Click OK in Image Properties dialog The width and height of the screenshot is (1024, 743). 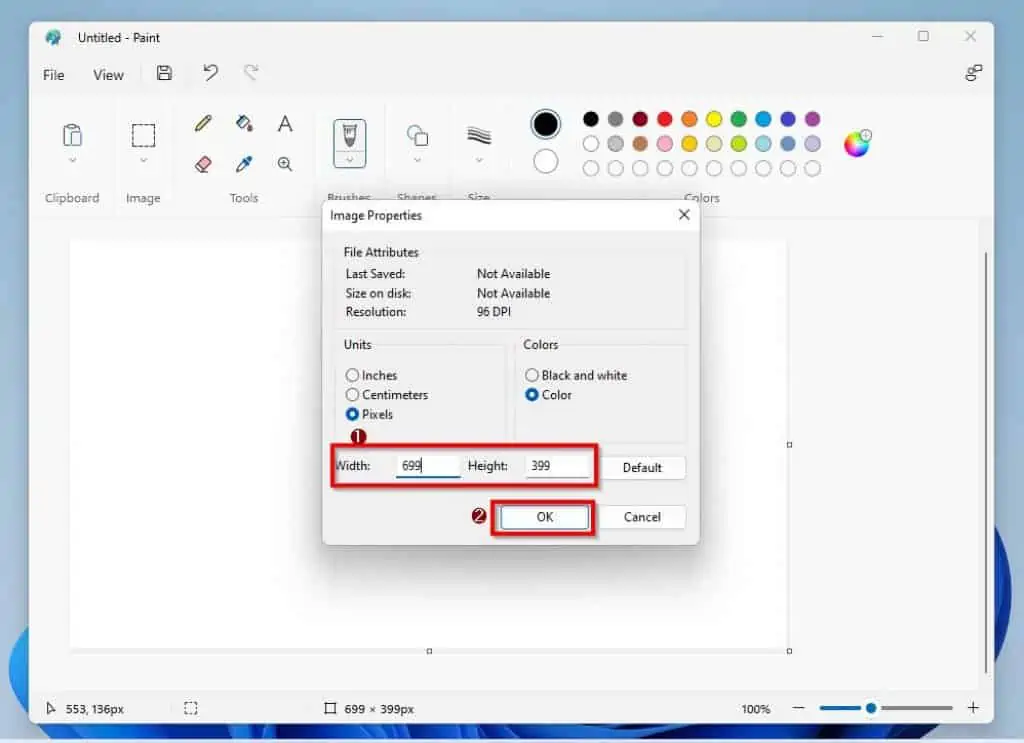pyautogui.click(x=544, y=517)
